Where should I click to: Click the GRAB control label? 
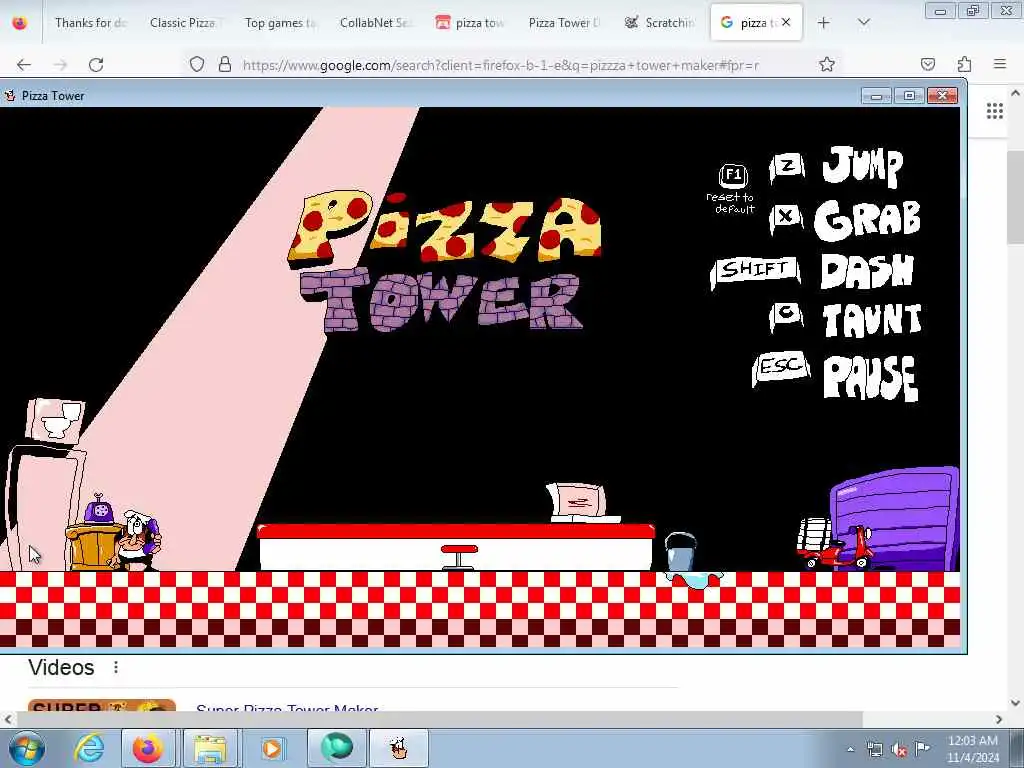868,219
